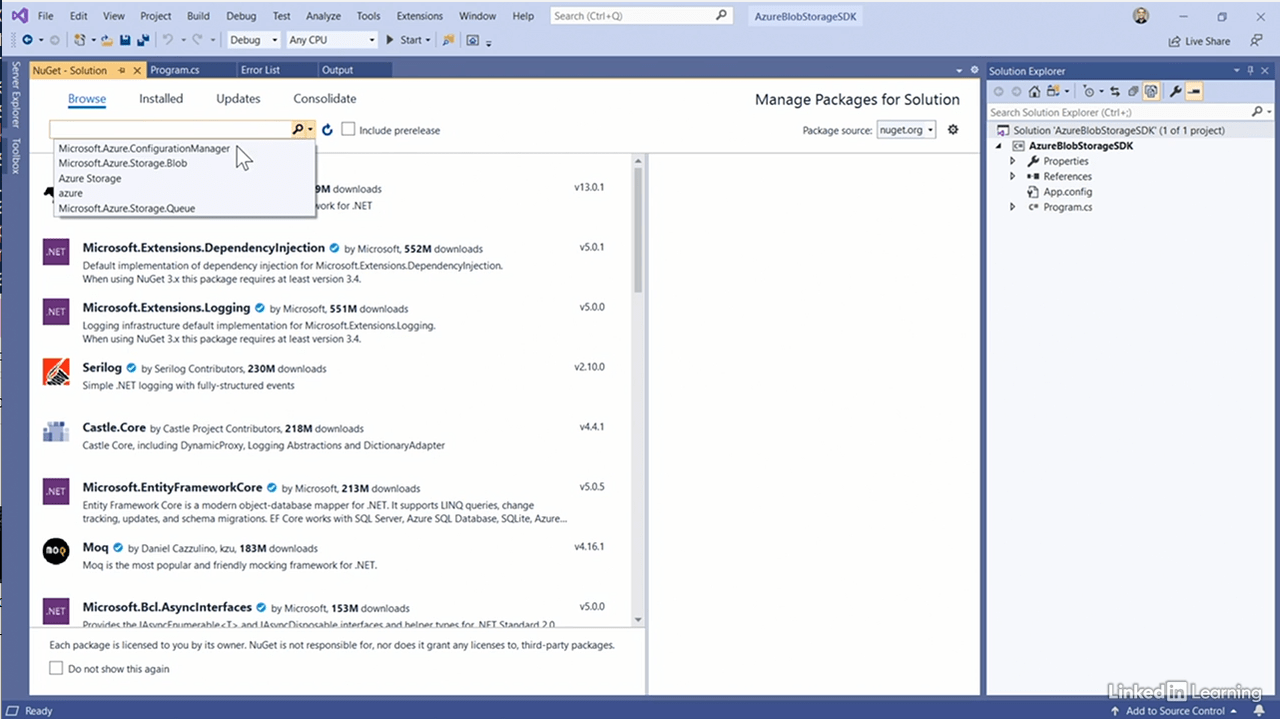Click the user account avatar

pos(1141,16)
